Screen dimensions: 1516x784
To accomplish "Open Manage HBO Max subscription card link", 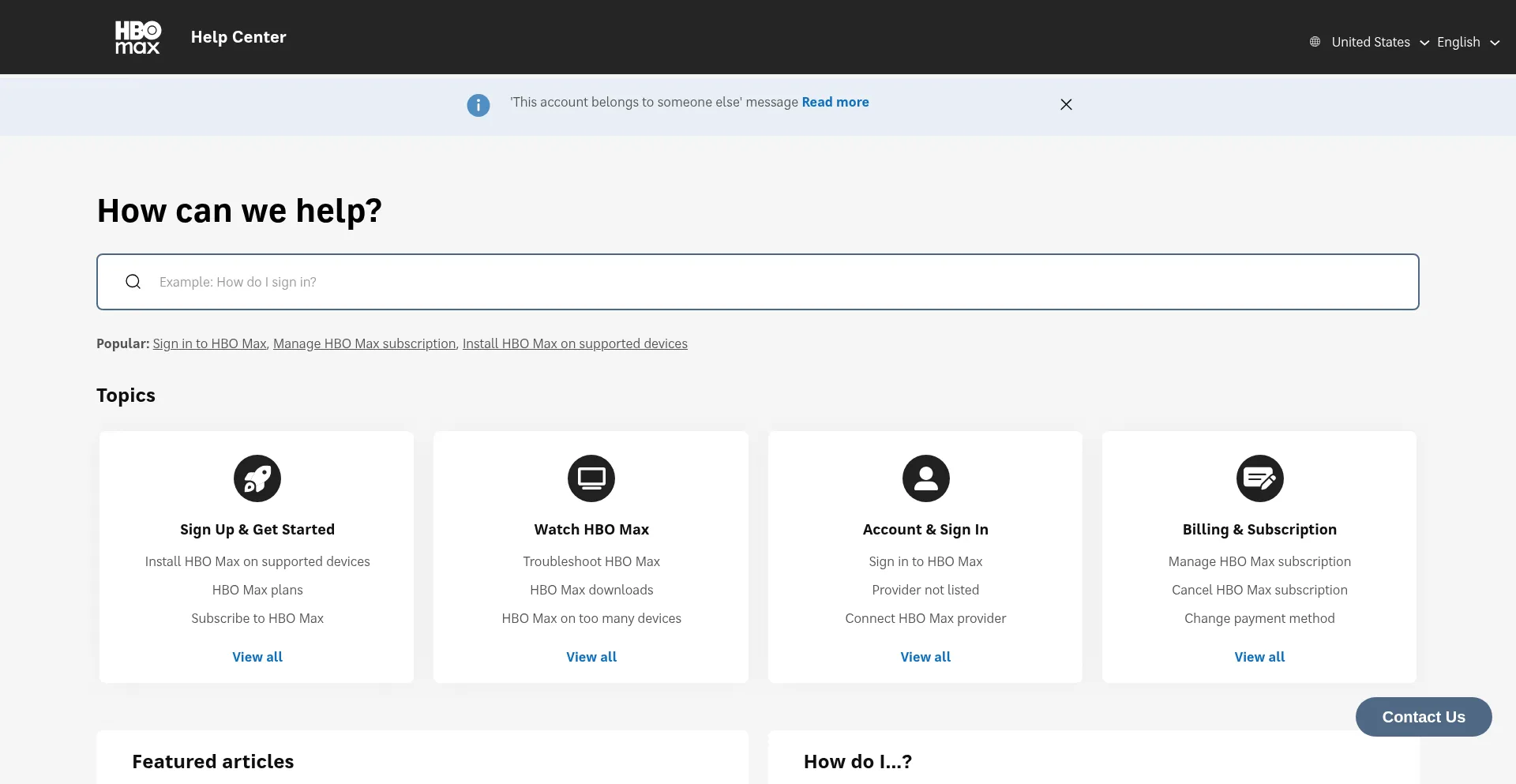I will point(1259,561).
